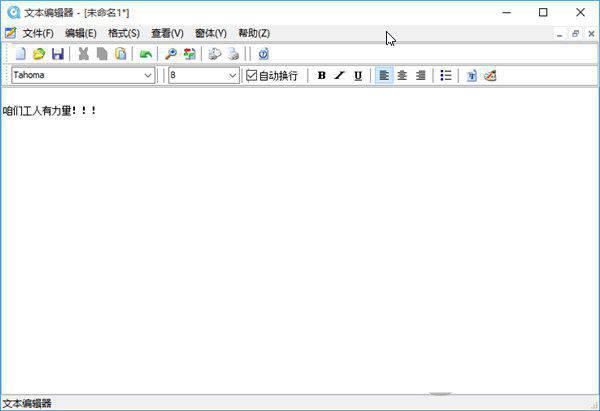Click the app icon in the title bar
Screen dimensions: 600x411
pos(13,12)
